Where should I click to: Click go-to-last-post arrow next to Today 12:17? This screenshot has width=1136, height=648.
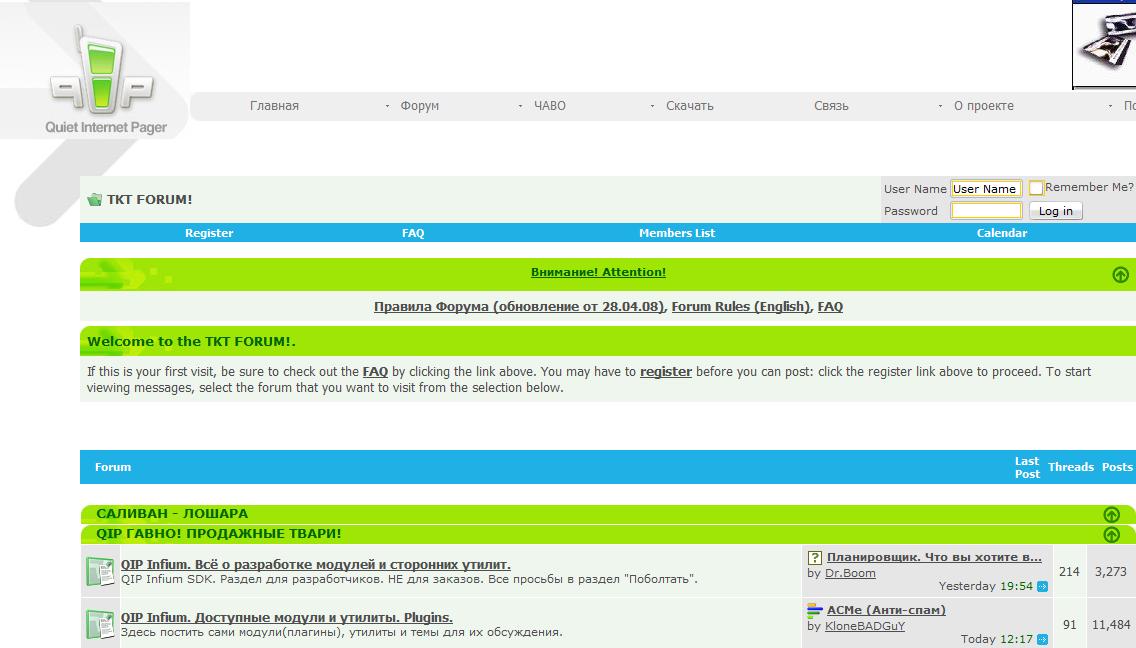click(x=1042, y=639)
